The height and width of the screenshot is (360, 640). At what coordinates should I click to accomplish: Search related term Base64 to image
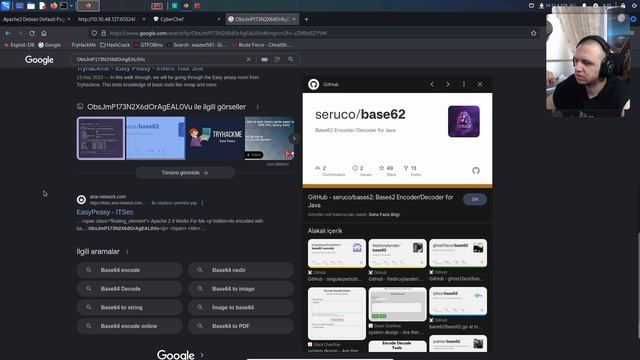[241, 289]
